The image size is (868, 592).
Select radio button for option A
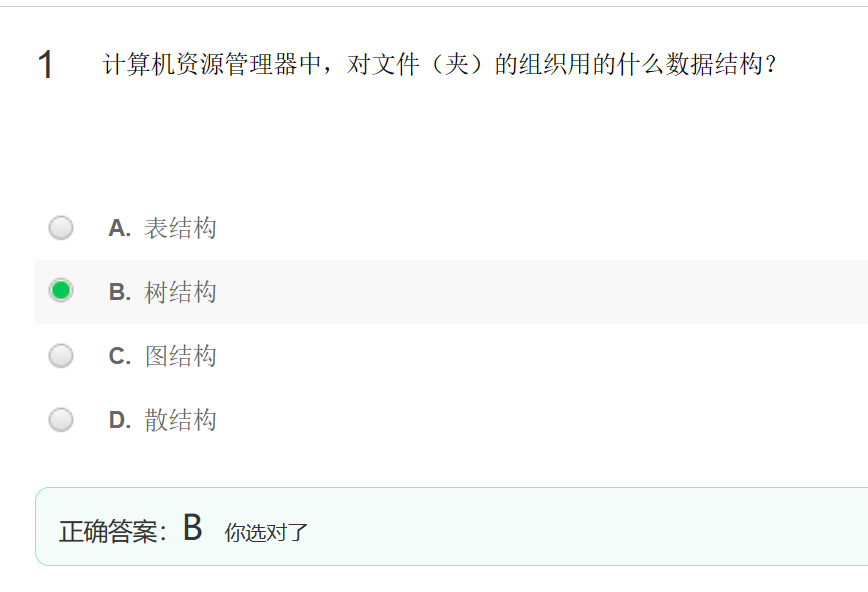[61, 228]
